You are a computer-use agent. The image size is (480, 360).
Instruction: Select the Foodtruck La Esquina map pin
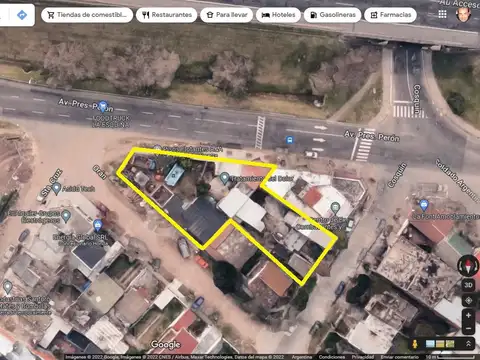(x=103, y=106)
